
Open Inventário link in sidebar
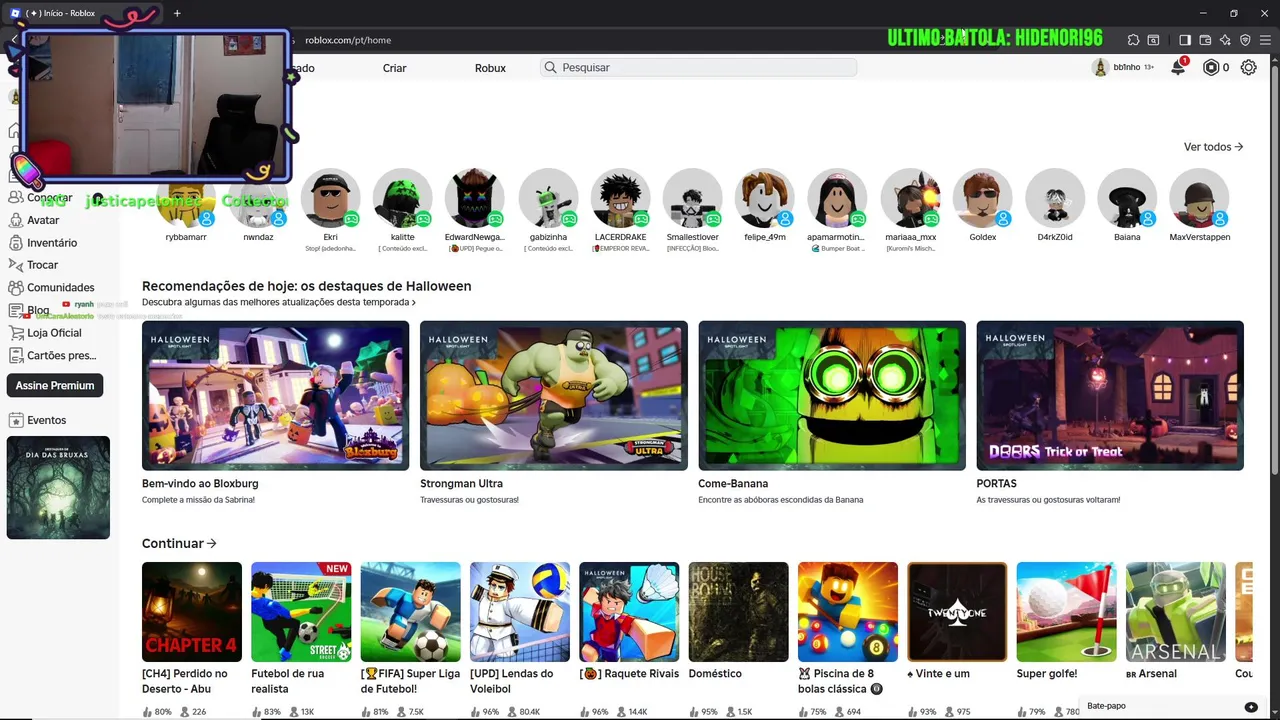[52, 243]
